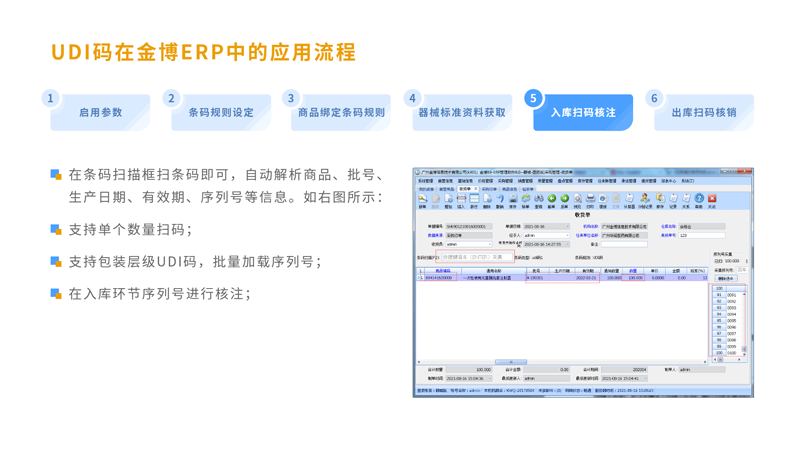Click the user figure audit icon in toolbar

645,199
